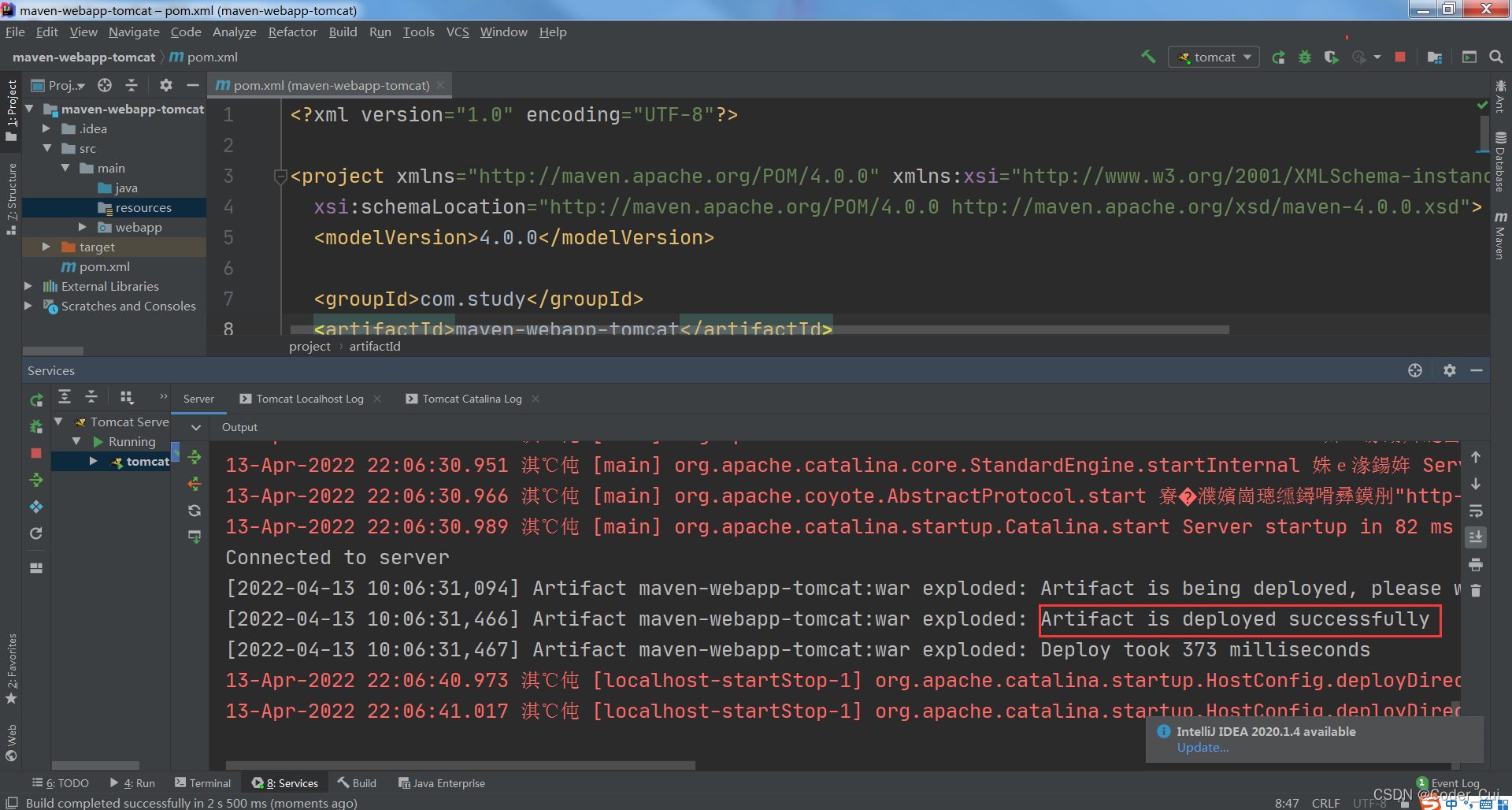The height and width of the screenshot is (810, 1512).
Task: Clear console output with trash icon
Action: coord(1476,590)
